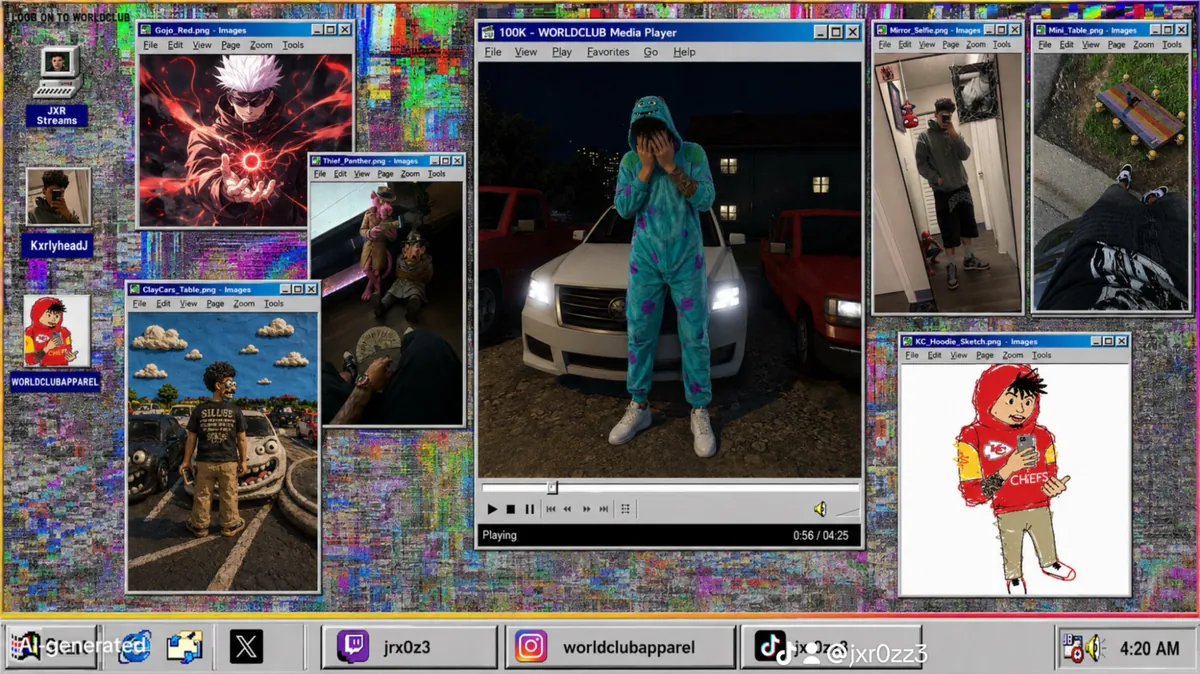Launch Internet Explorer from the taskbar
This screenshot has height=674, width=1200.
[134, 646]
